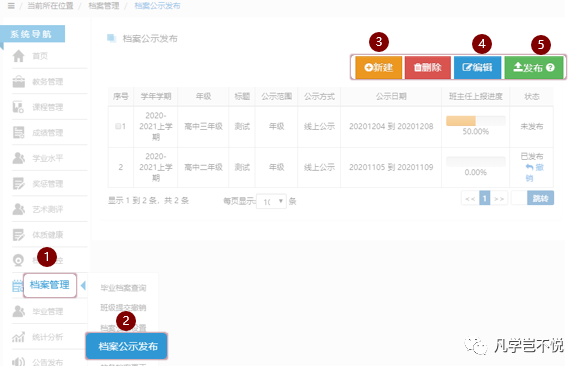Open 课程管理 menu item
This screenshot has width=582, height=371.
(48, 107)
